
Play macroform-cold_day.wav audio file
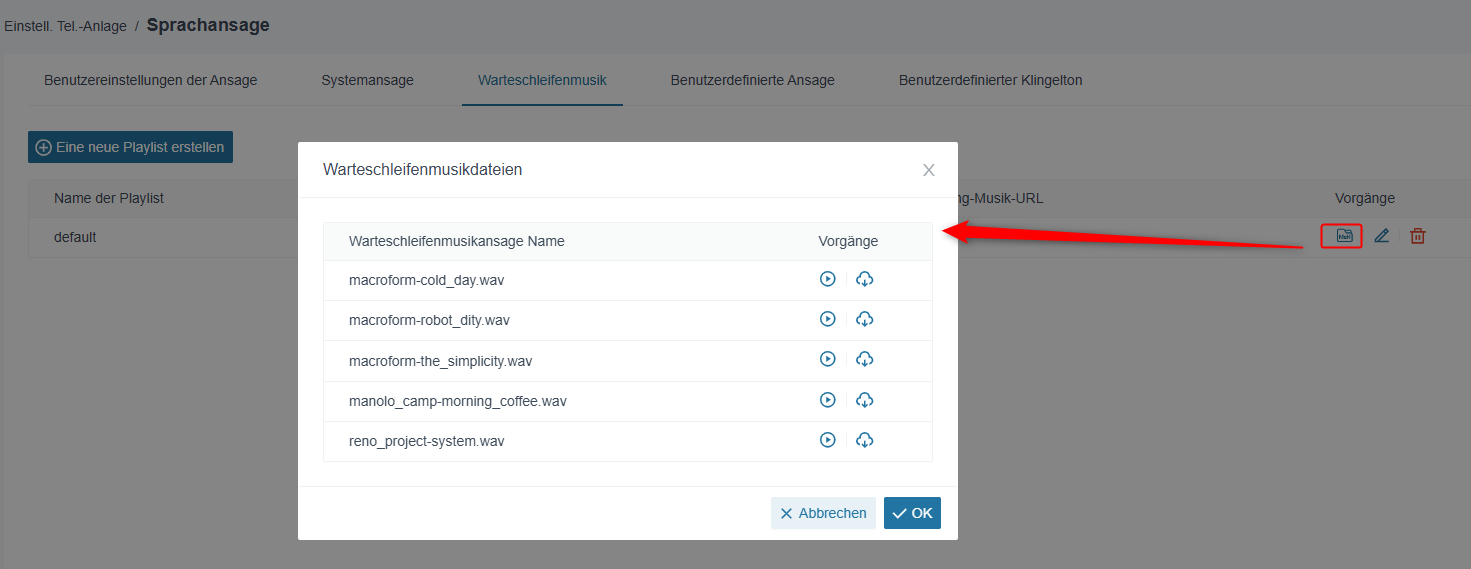[x=828, y=279]
